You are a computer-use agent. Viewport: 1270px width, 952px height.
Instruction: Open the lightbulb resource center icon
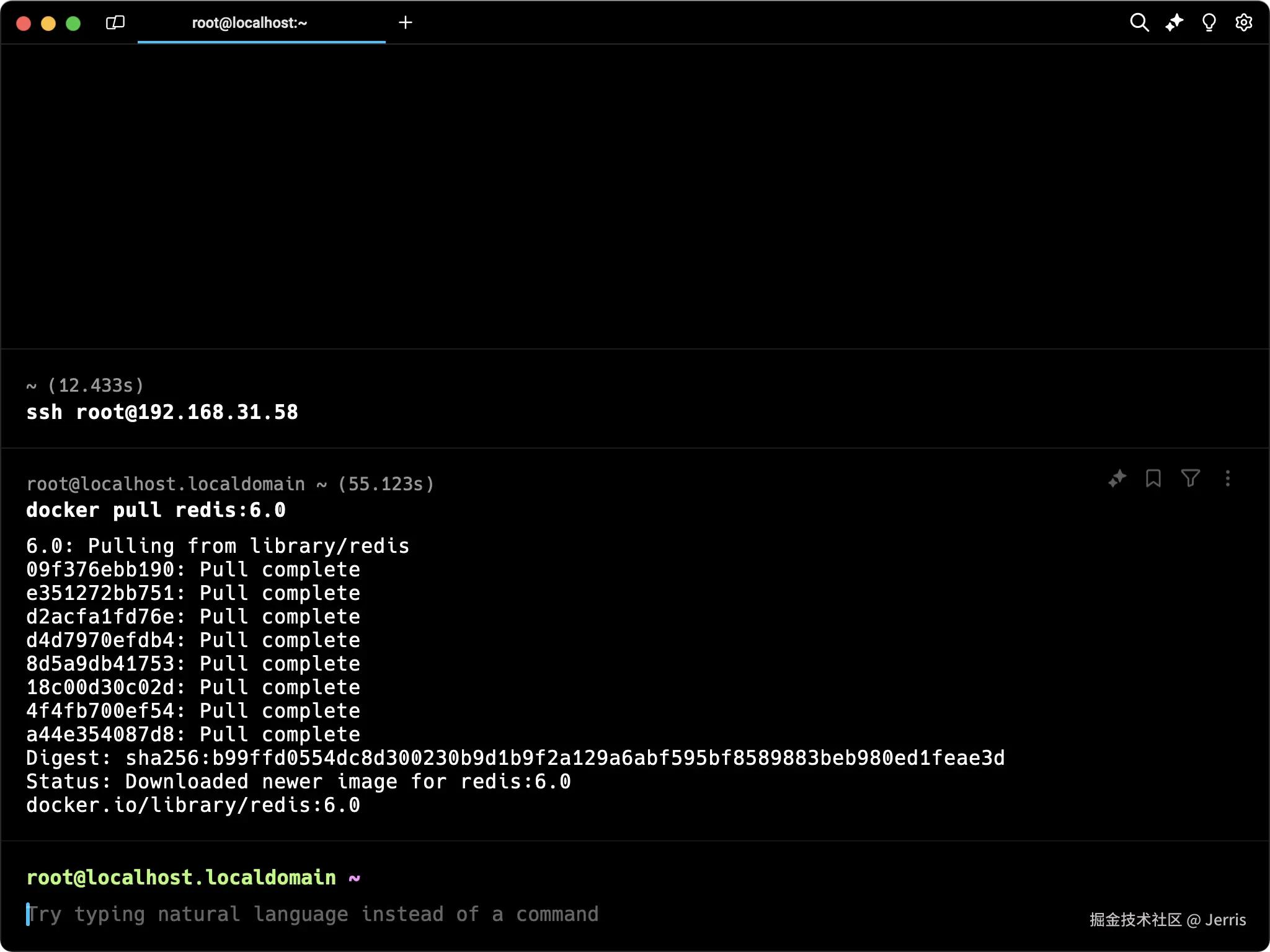coord(1209,23)
